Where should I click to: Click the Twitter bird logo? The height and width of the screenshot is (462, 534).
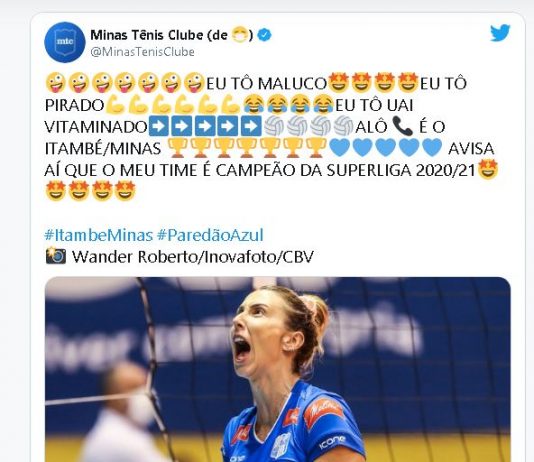[x=500, y=33]
